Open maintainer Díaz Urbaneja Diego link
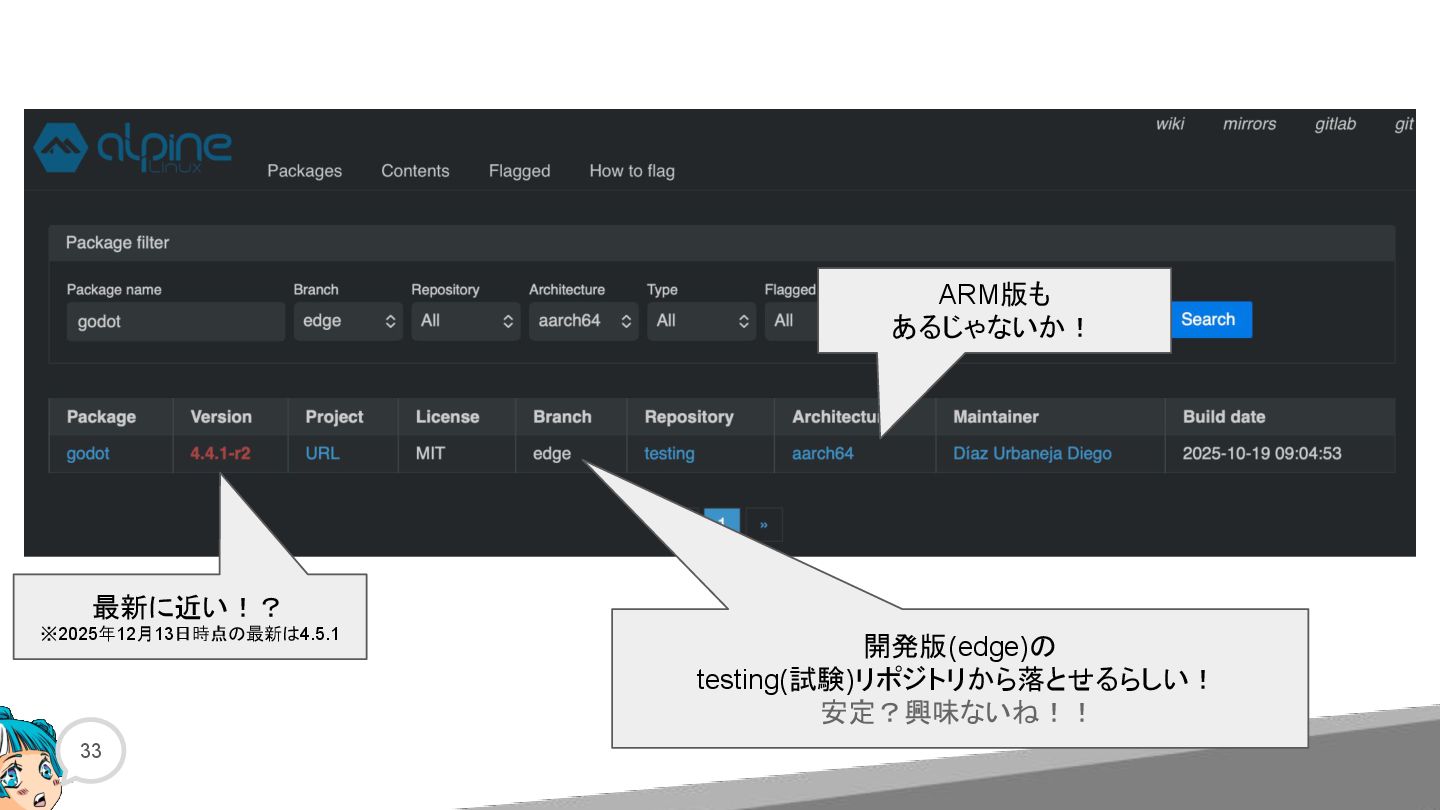 pos(1032,453)
